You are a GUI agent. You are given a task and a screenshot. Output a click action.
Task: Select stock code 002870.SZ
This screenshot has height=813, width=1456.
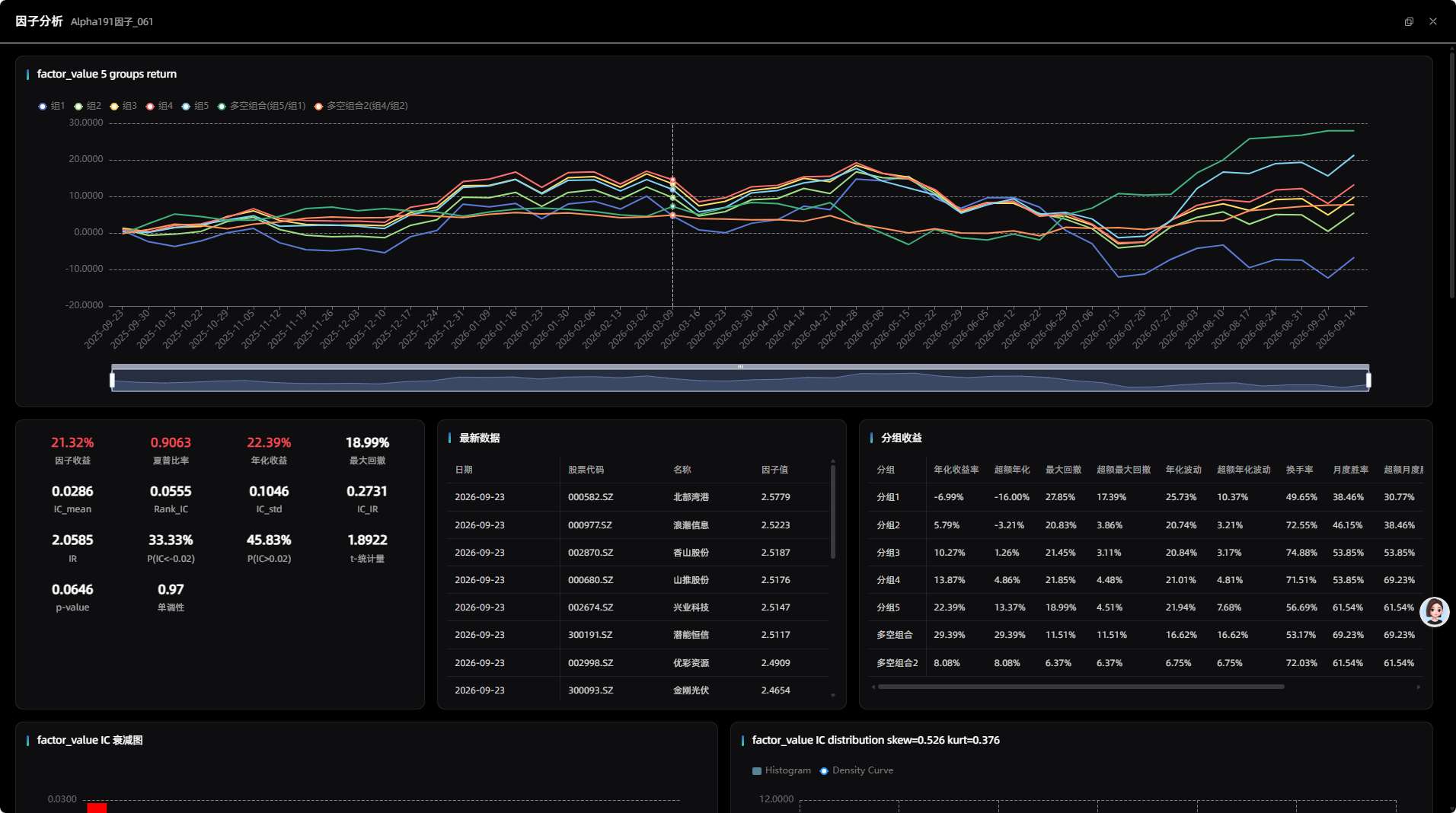590,553
